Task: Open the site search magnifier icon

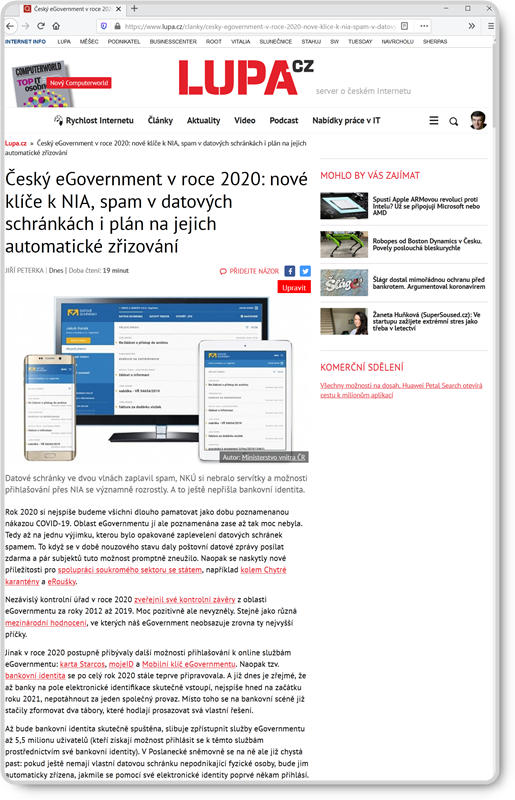Action: click(453, 121)
